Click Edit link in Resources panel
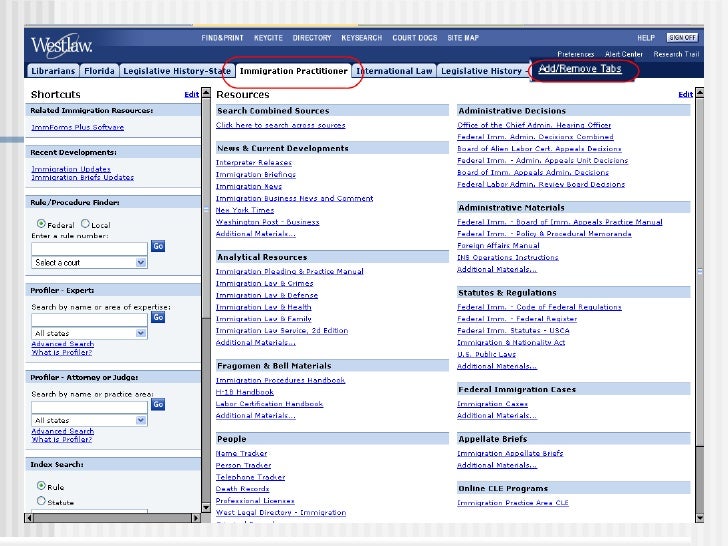 coord(685,94)
